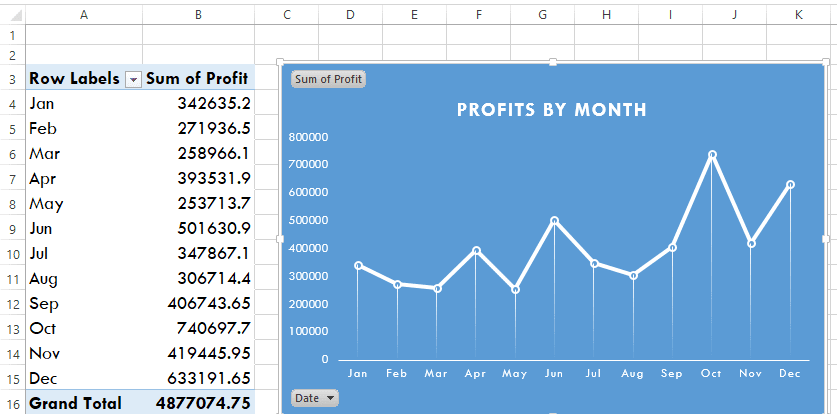Click the Sum of Profit chart field button
Image resolution: width=837 pixels, height=414 pixels.
[328, 79]
